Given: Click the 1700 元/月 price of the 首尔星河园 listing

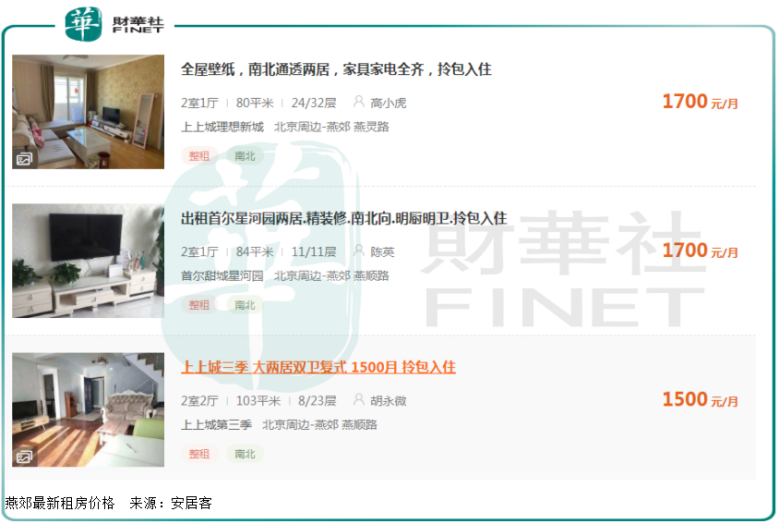Looking at the screenshot, I should click(x=700, y=251).
